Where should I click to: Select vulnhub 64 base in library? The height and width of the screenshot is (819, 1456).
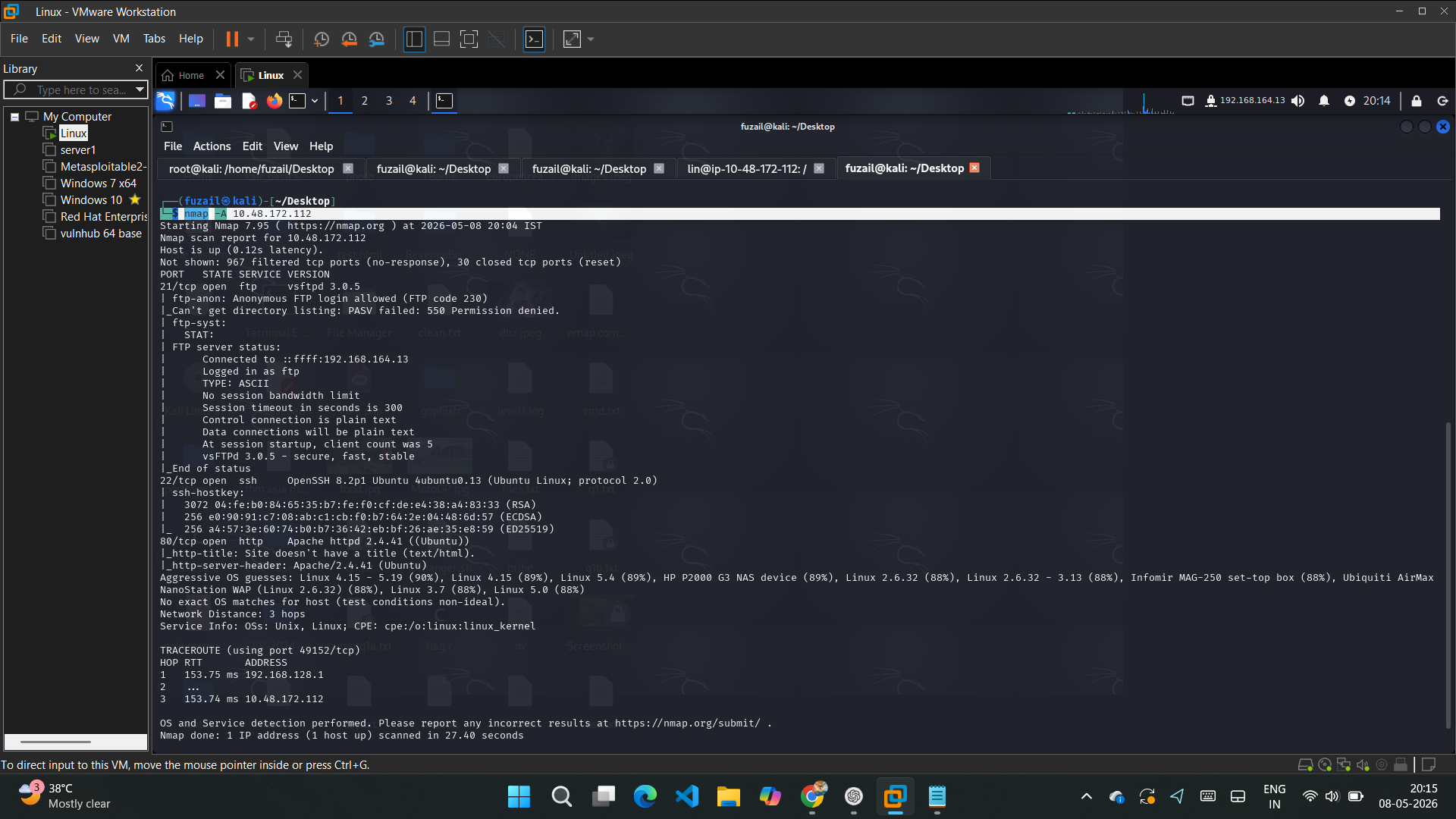tap(101, 234)
